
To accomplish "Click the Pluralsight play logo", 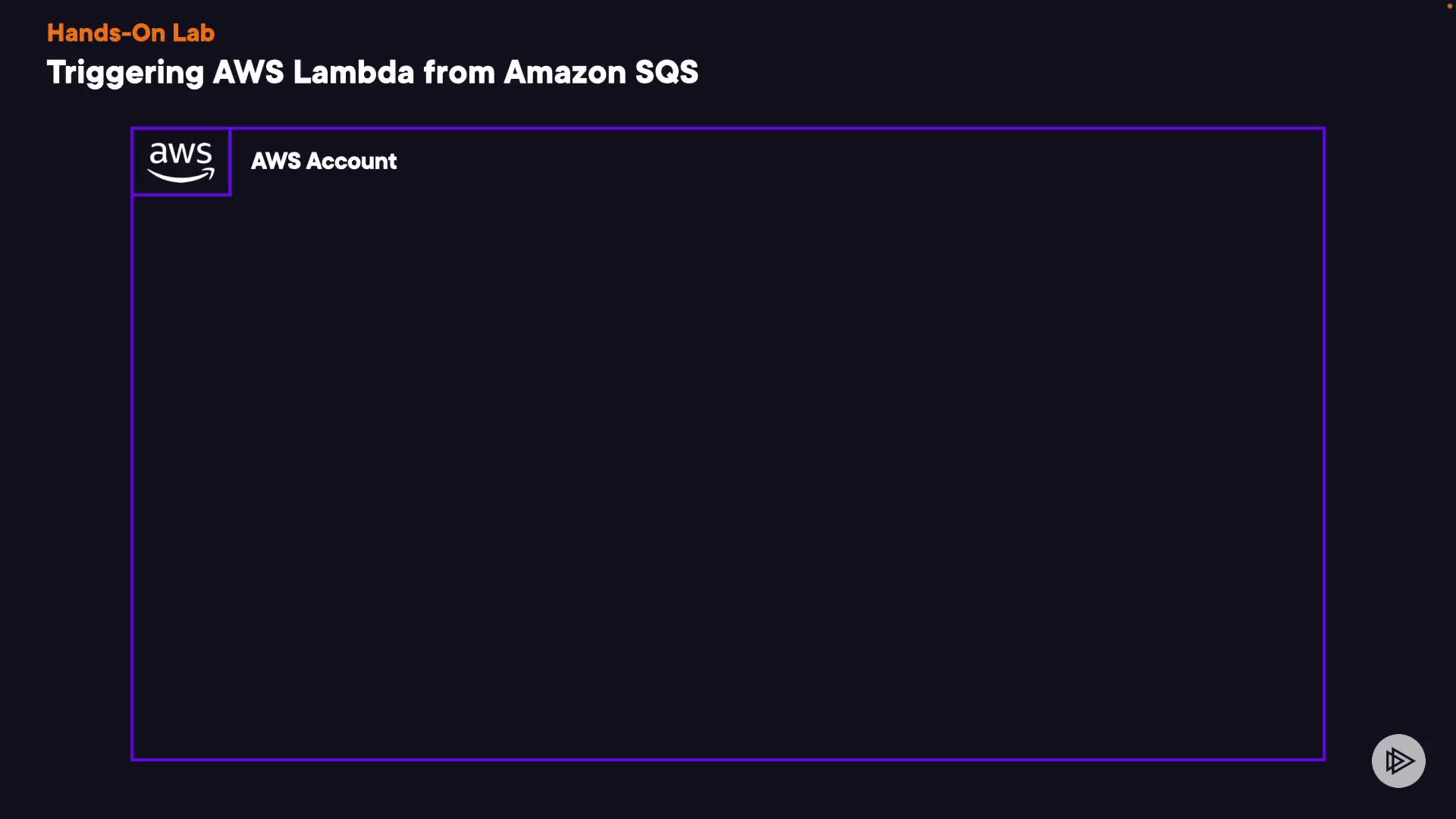I will [x=1399, y=761].
